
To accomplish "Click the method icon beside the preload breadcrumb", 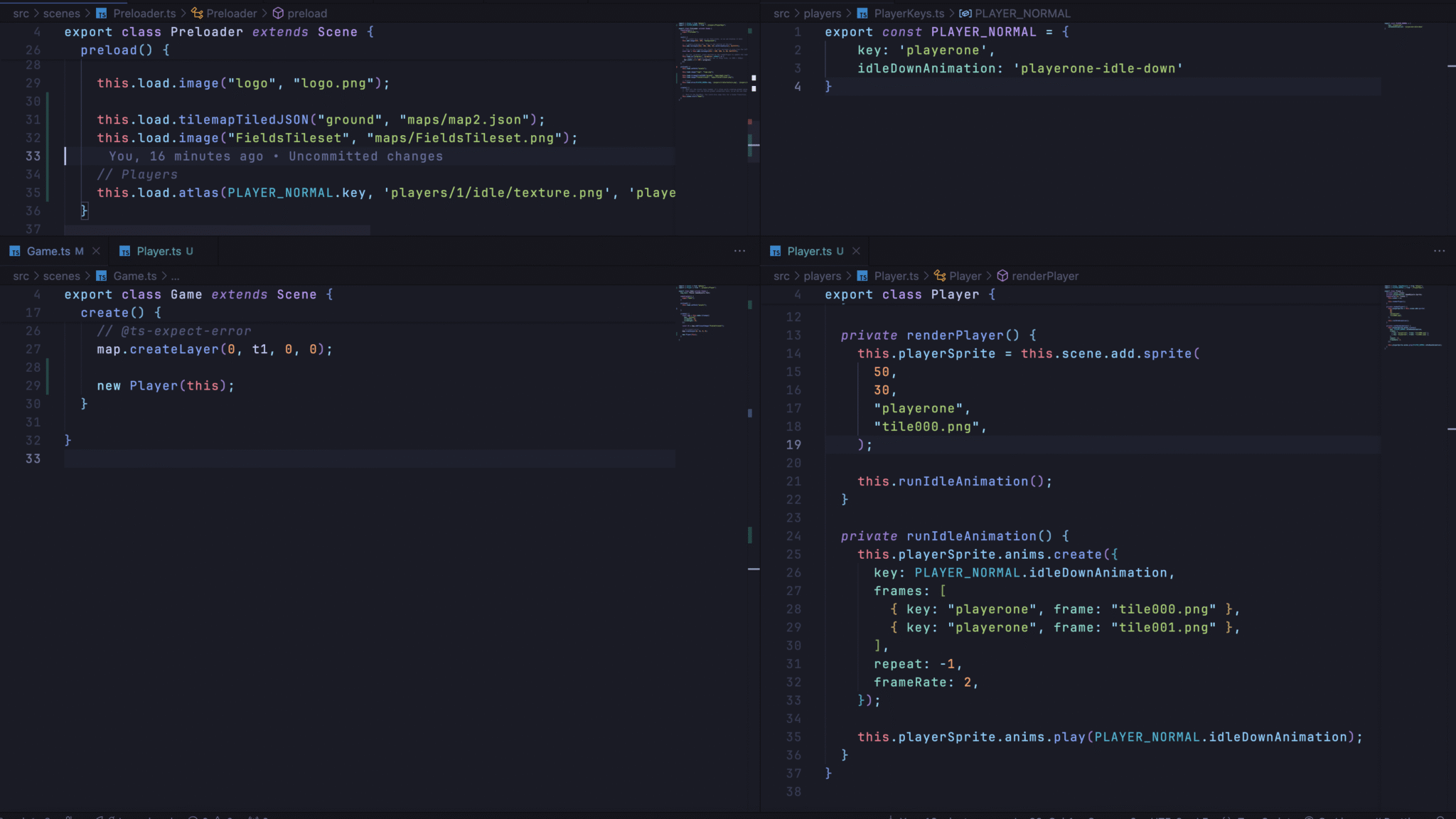I will pos(278,14).
